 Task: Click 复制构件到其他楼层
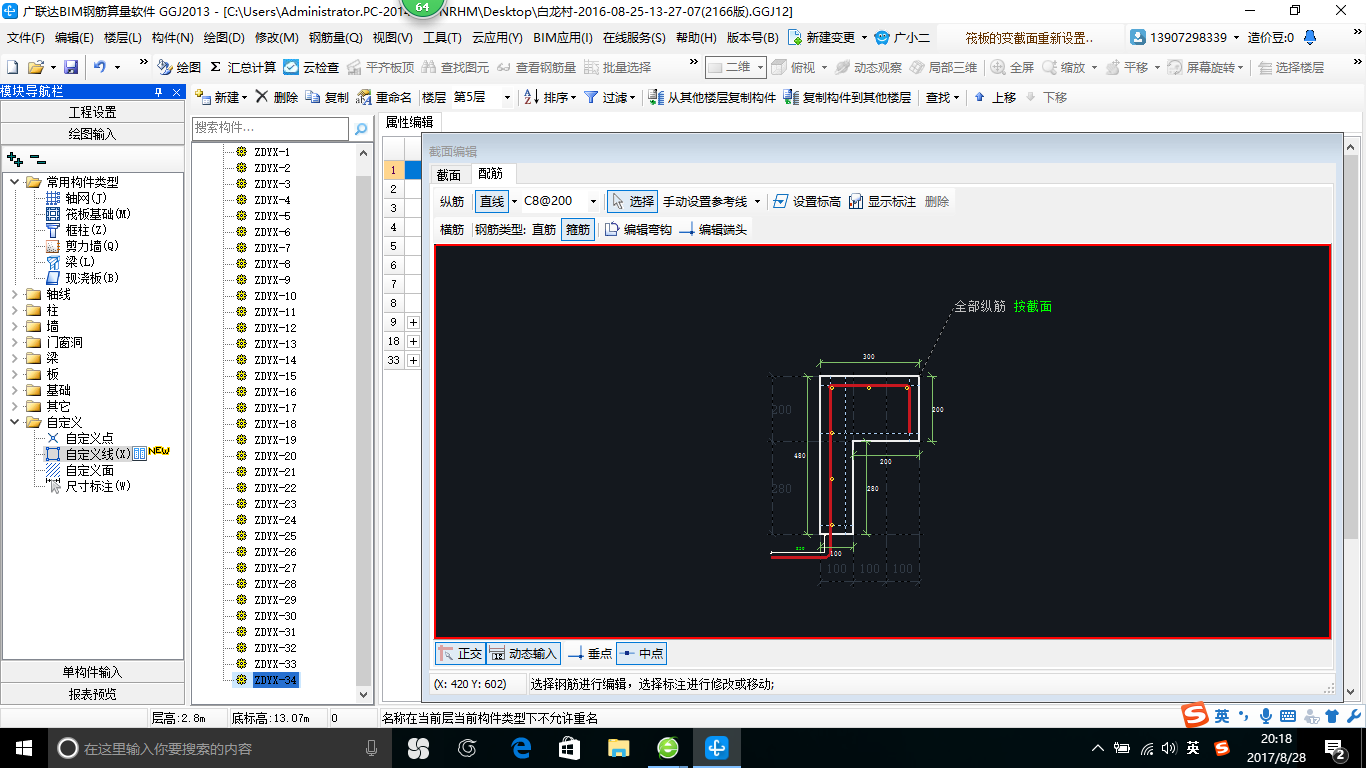(x=847, y=97)
